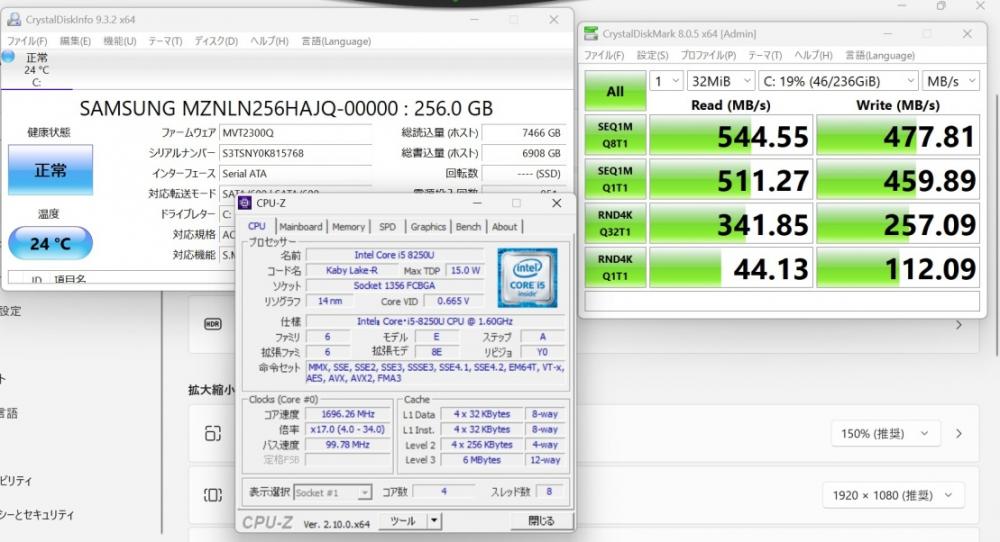Run the SEQ1M Q8T1 benchmark test
1000x542 pixels.
point(615,135)
